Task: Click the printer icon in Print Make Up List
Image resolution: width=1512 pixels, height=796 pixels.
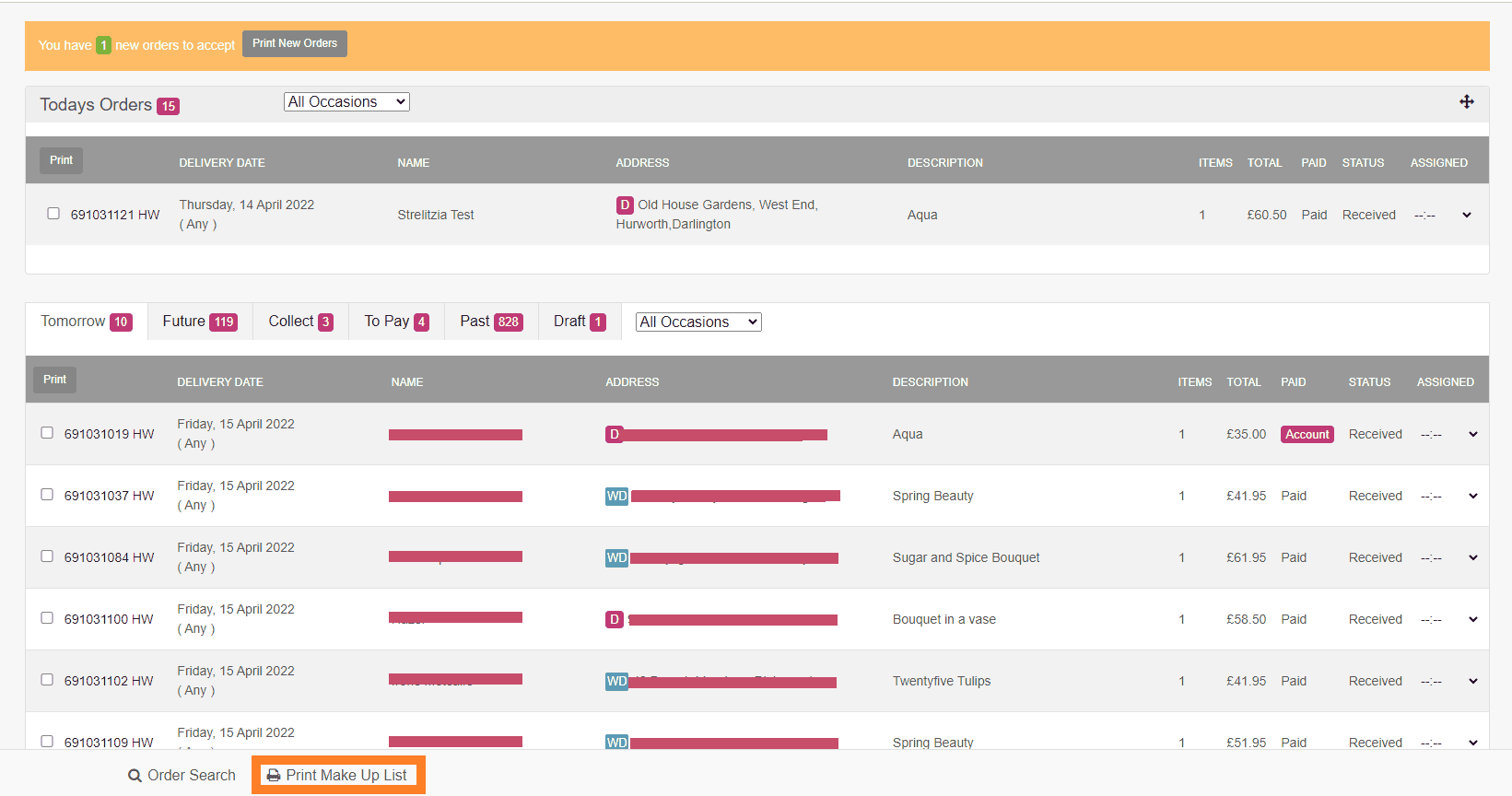Action: coord(274,776)
